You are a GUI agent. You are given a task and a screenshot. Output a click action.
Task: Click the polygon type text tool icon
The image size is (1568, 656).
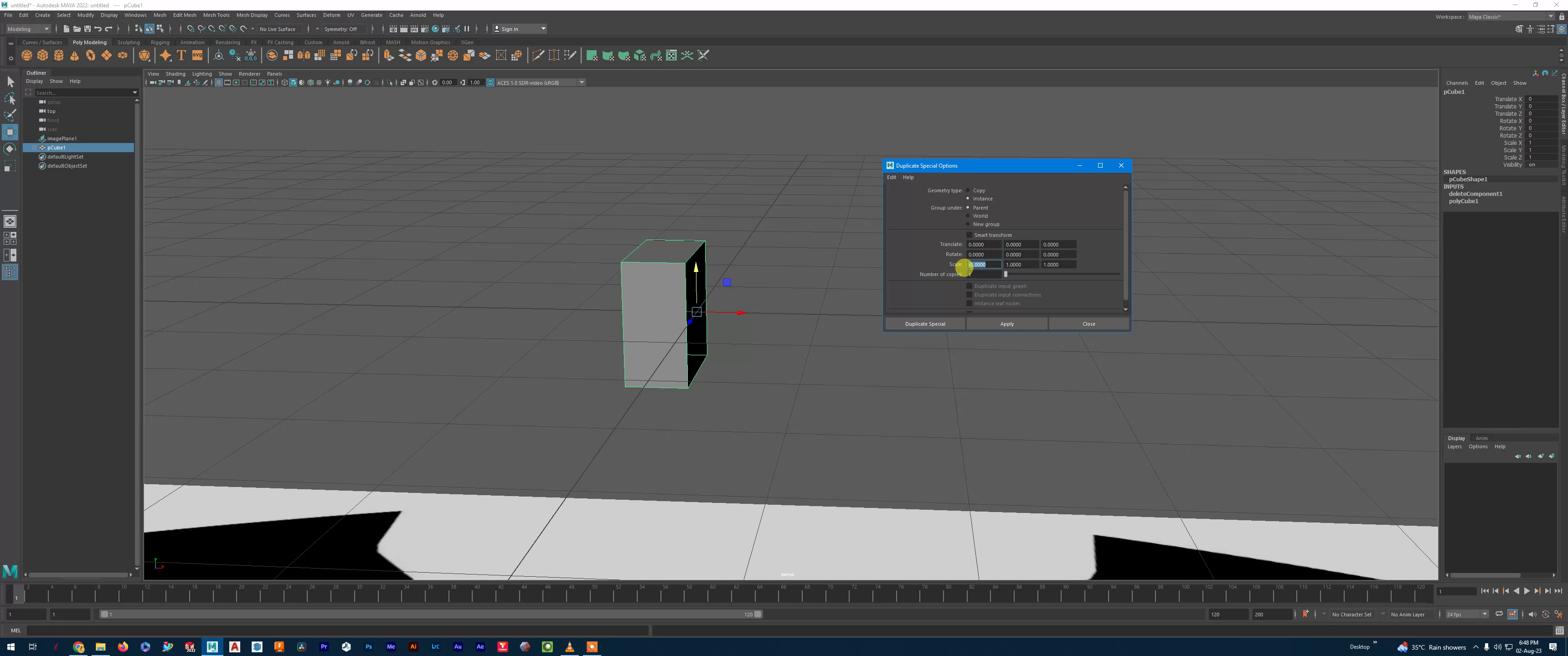click(x=181, y=56)
